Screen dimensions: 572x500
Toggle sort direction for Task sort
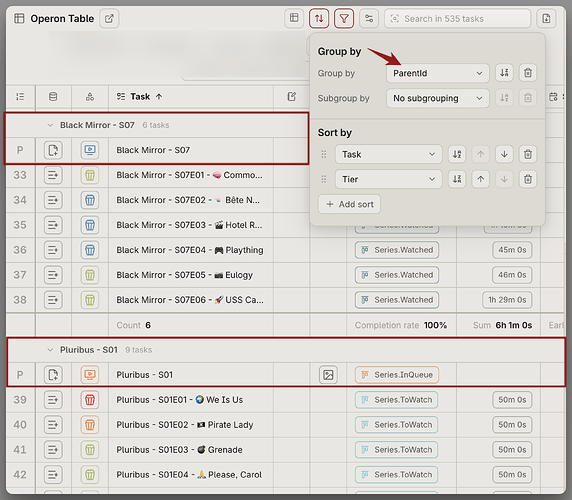click(x=457, y=154)
